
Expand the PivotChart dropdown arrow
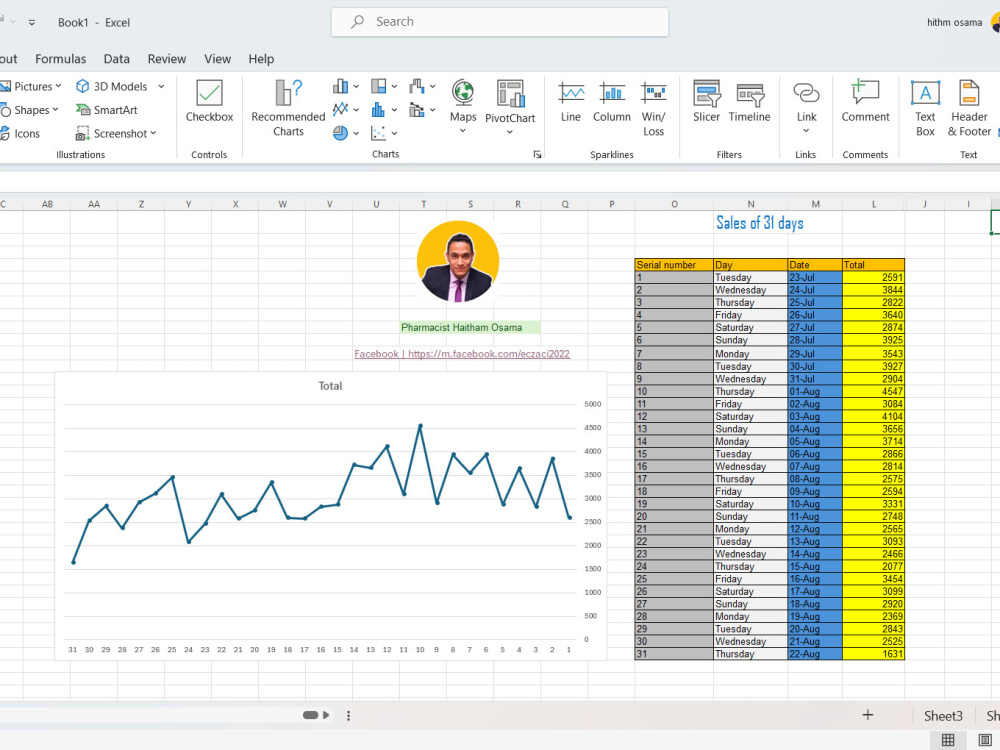(x=510, y=132)
